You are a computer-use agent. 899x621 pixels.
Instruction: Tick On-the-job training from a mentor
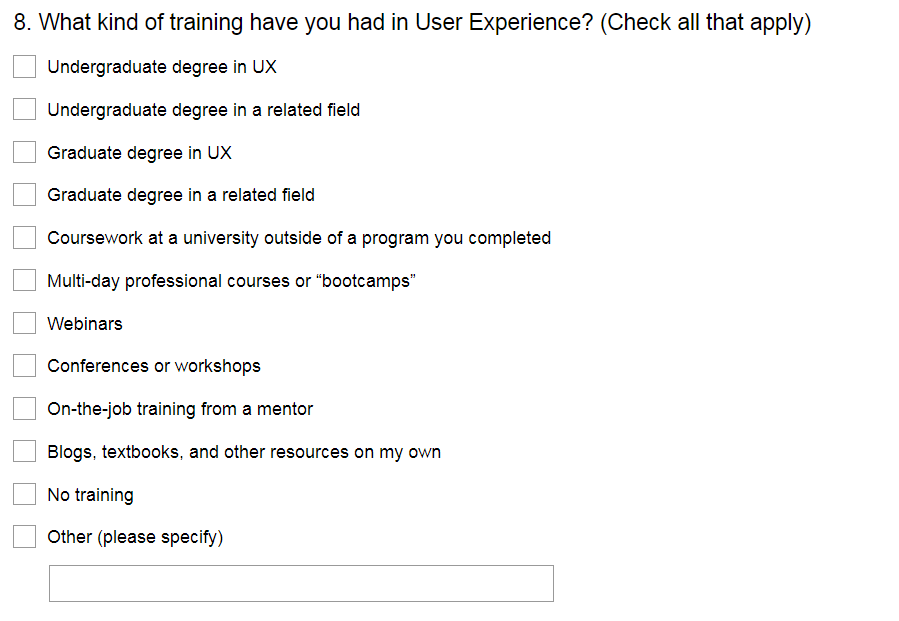pyautogui.click(x=25, y=409)
